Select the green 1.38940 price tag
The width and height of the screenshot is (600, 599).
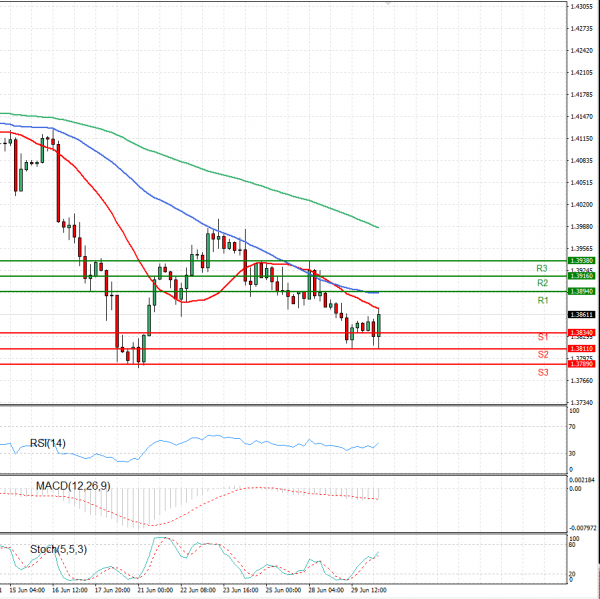click(x=581, y=292)
